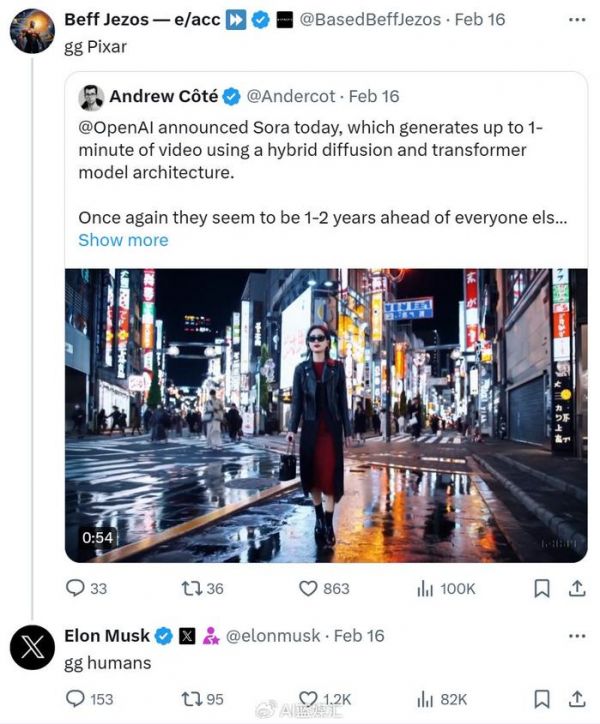
Task: View analytics for the 100K views tweet
Action: 425,588
